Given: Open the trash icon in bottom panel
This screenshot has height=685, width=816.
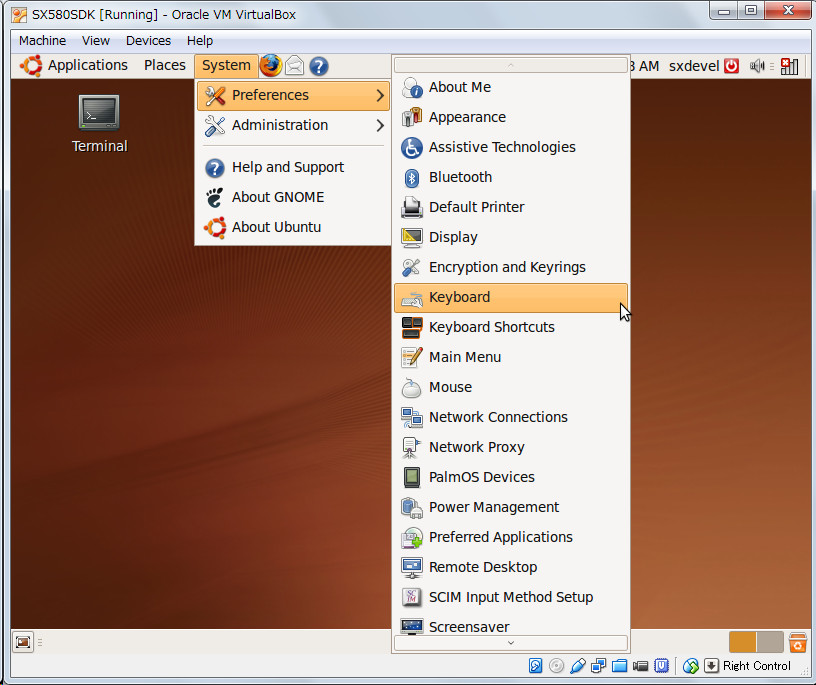Looking at the screenshot, I should (797, 642).
